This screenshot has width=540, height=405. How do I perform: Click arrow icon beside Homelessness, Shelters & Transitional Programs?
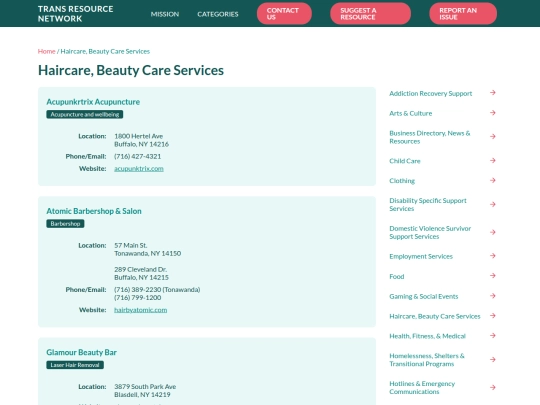coord(493,360)
